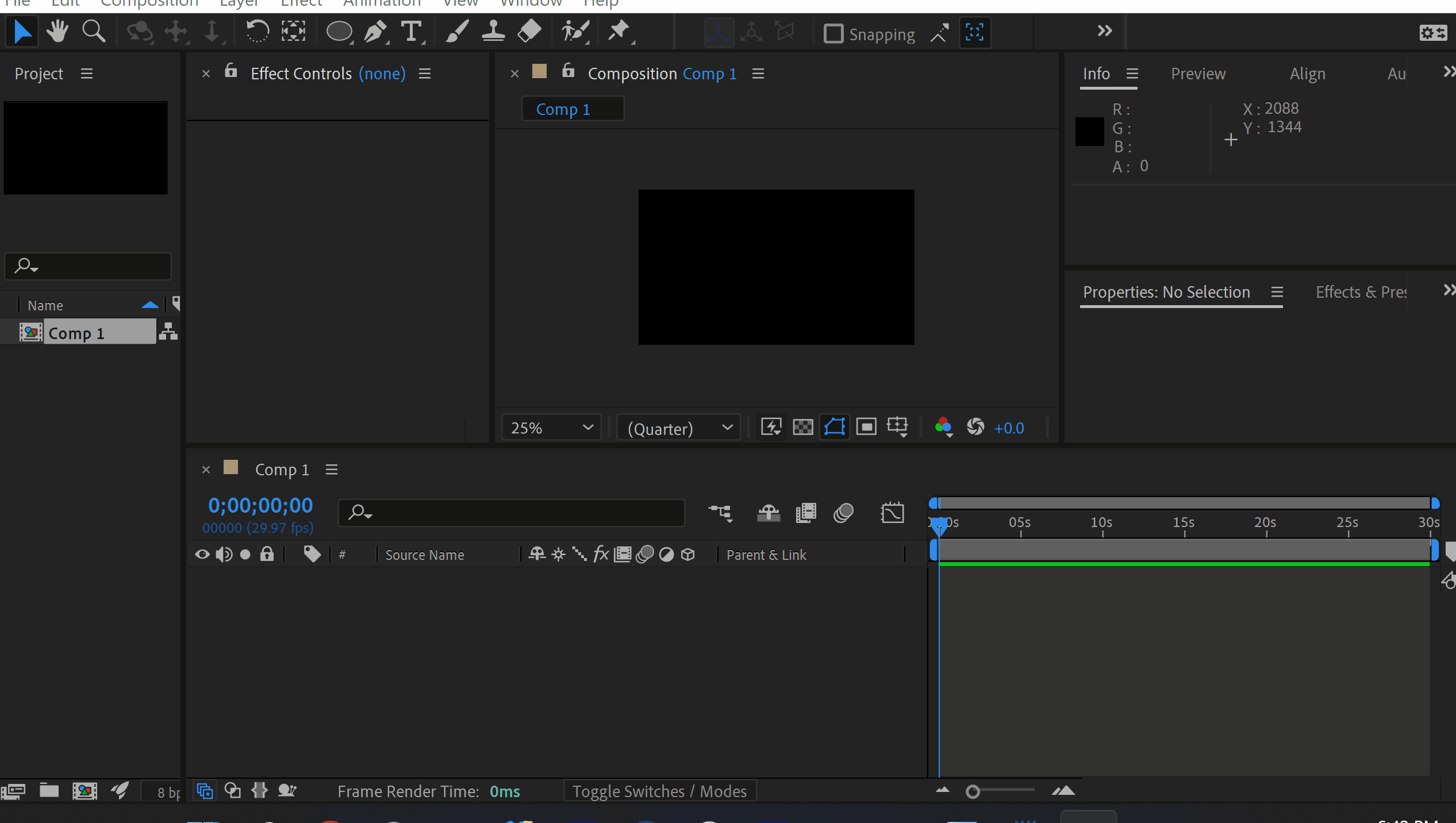The image size is (1456, 823).
Task: Open the Project panel menu
Action: 87,74
